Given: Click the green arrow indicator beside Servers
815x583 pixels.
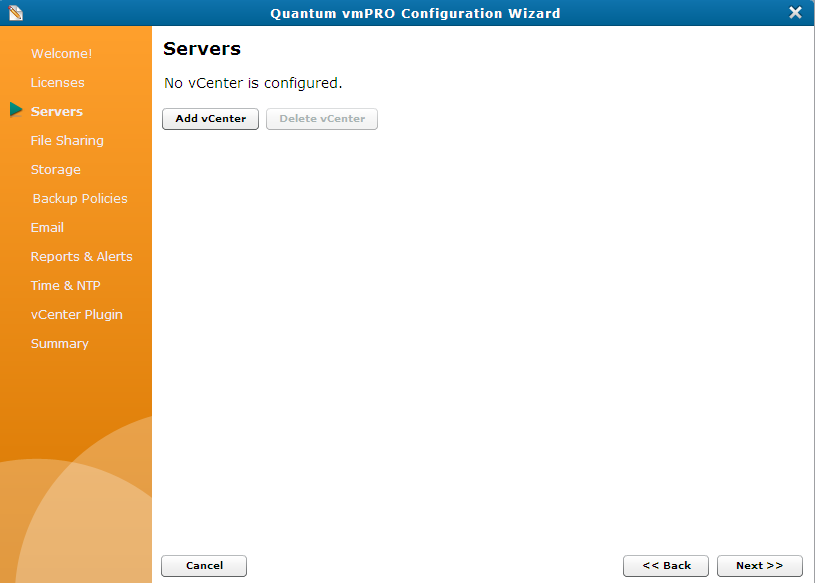Looking at the screenshot, I should point(17,111).
